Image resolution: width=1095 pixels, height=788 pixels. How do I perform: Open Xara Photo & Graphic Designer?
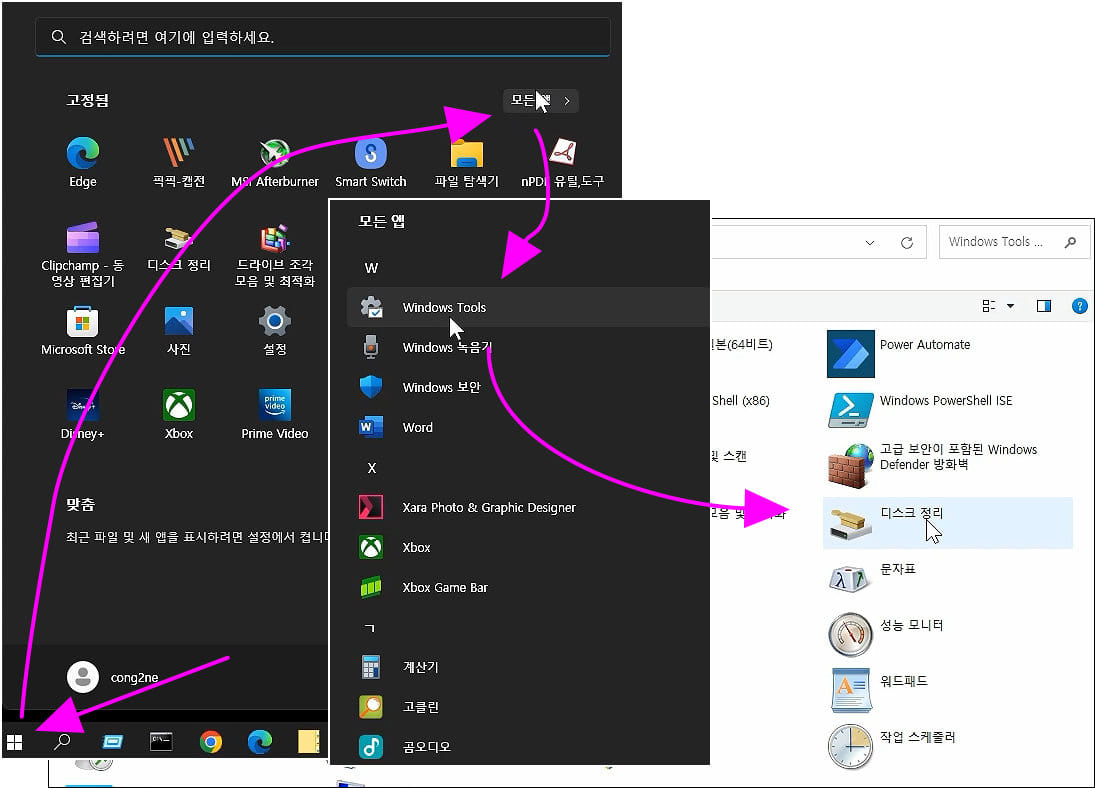[528, 507]
